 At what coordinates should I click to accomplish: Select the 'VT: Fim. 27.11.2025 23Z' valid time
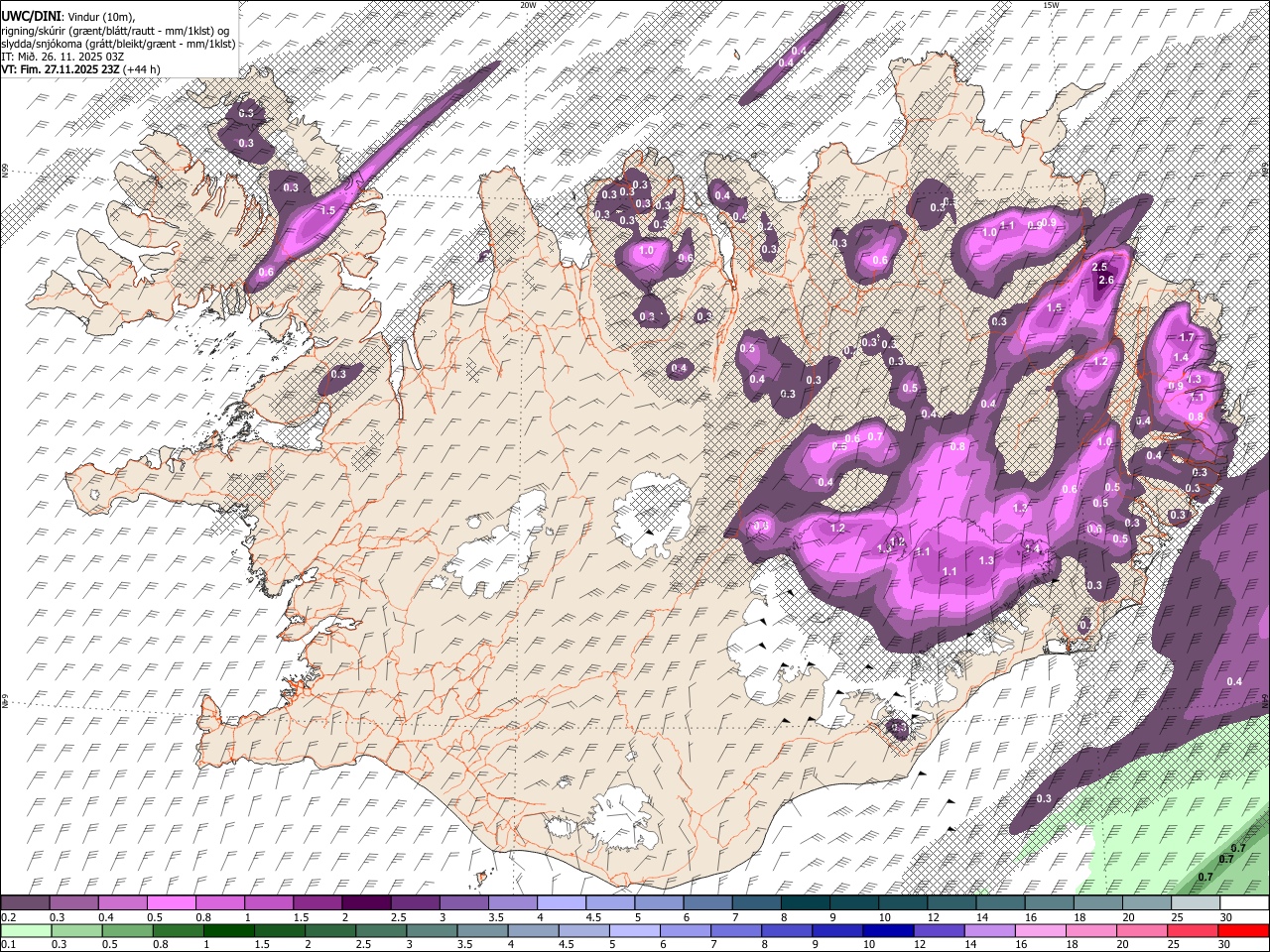tap(61, 69)
